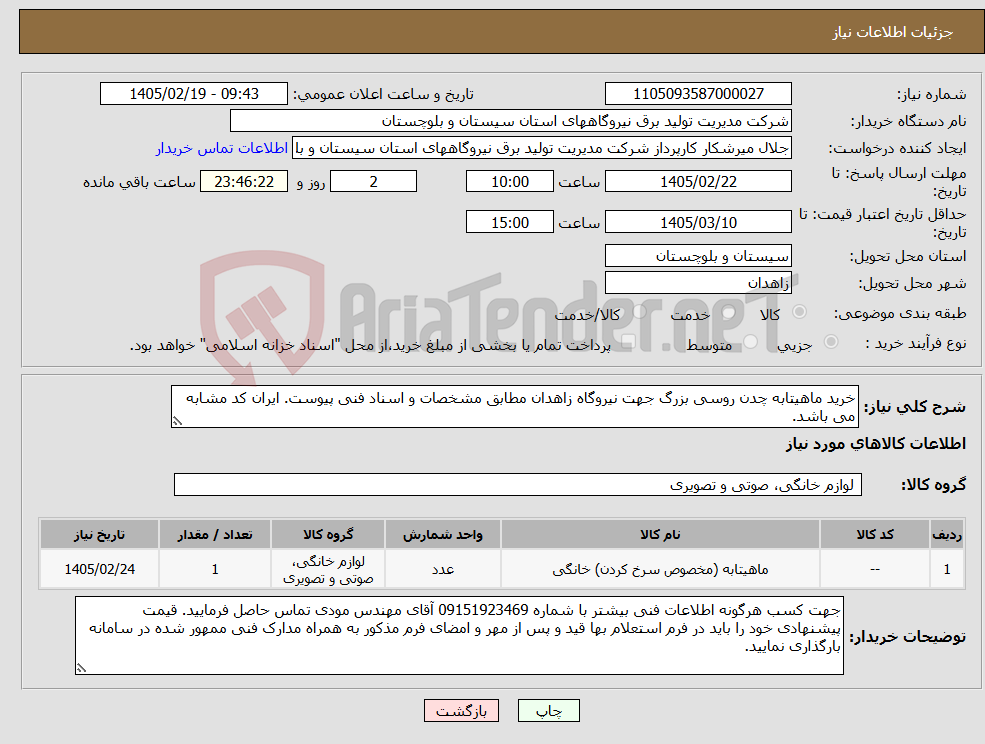Click the واحد شمارش column header
The width and height of the screenshot is (985, 744).
(x=443, y=534)
